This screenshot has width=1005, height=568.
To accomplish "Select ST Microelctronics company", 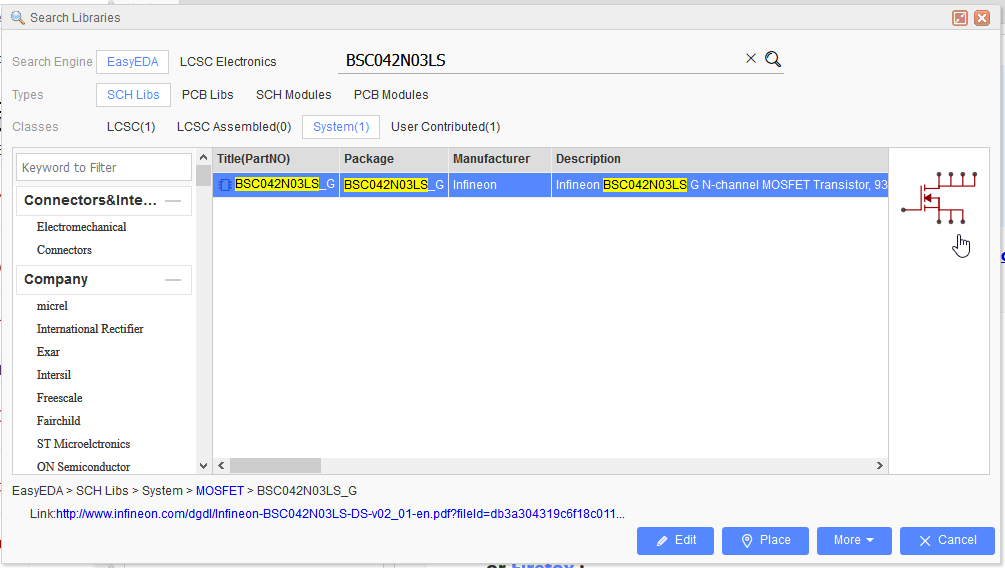I will coord(83,444).
